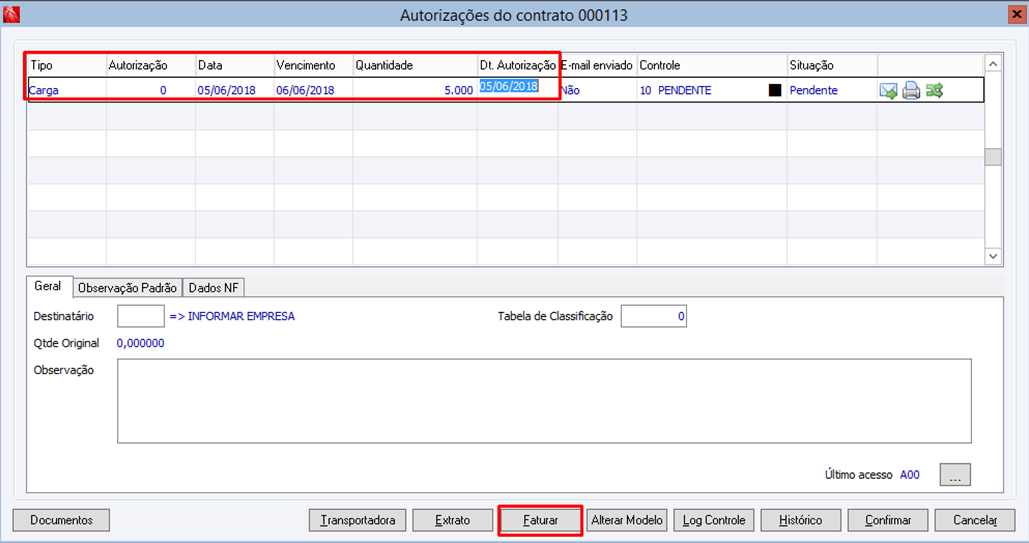This screenshot has width=1029, height=543.
Task: Open Log Controle
Action: [714, 520]
